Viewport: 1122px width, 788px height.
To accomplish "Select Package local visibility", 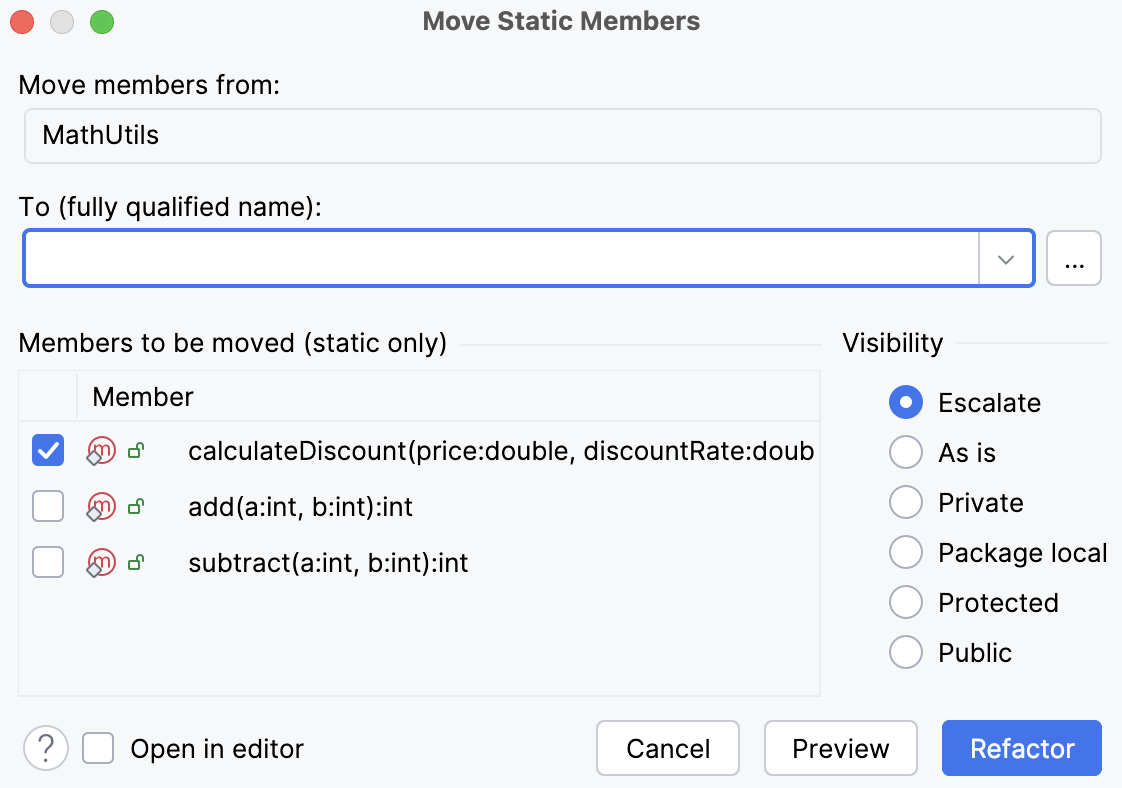I will coord(905,552).
